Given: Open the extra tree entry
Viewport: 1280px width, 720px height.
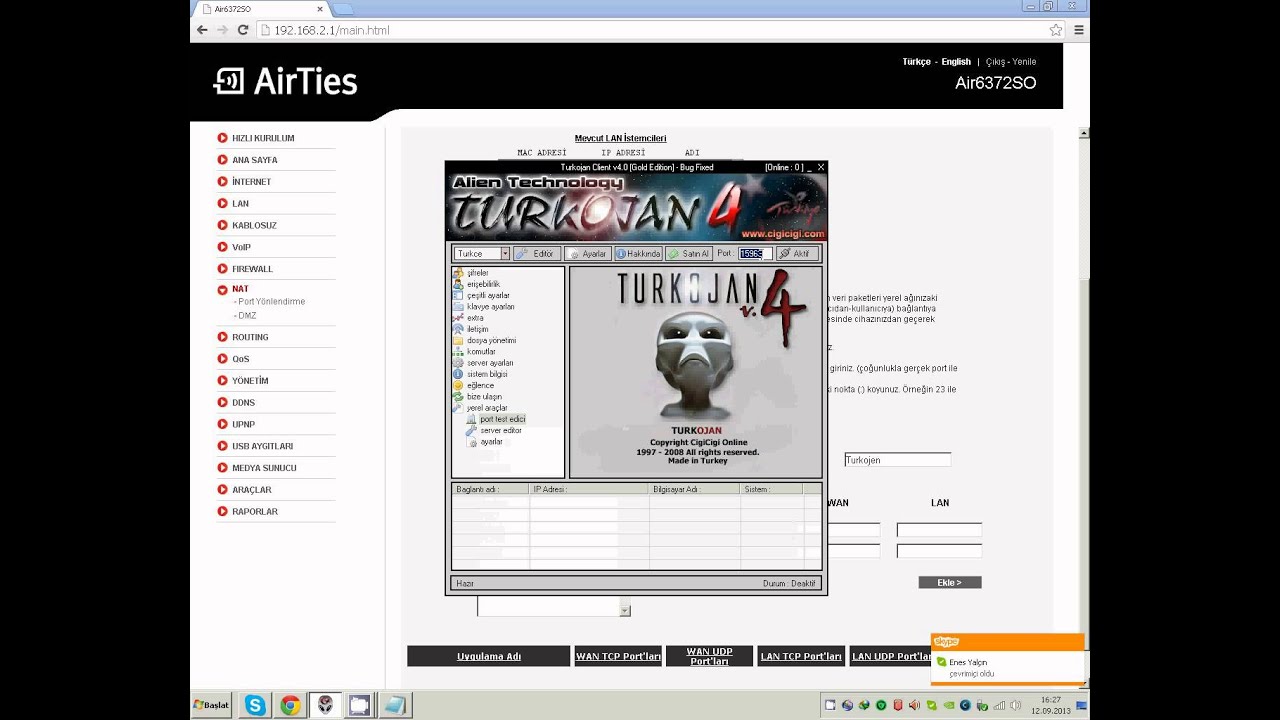Looking at the screenshot, I should [475, 318].
